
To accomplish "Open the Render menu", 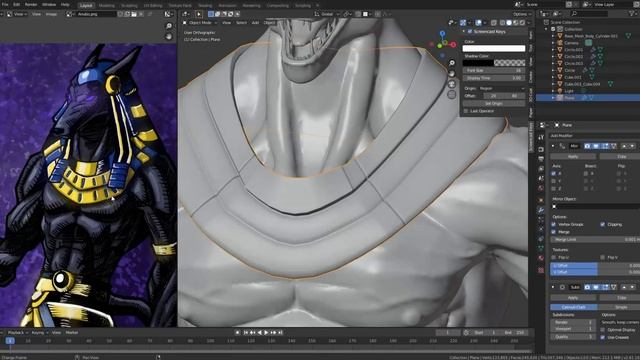I will point(31,4).
